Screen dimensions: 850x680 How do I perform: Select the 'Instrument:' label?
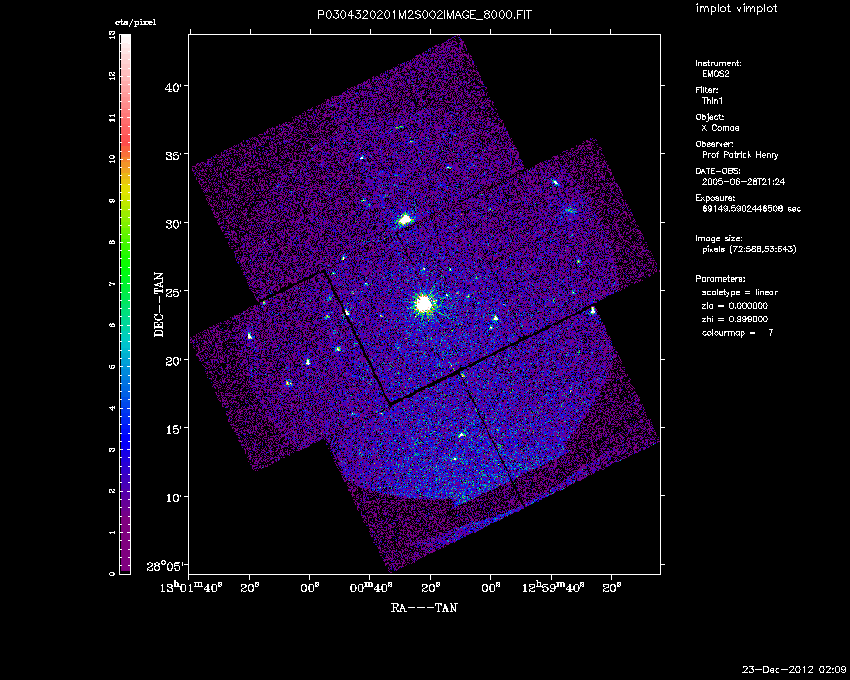point(718,63)
